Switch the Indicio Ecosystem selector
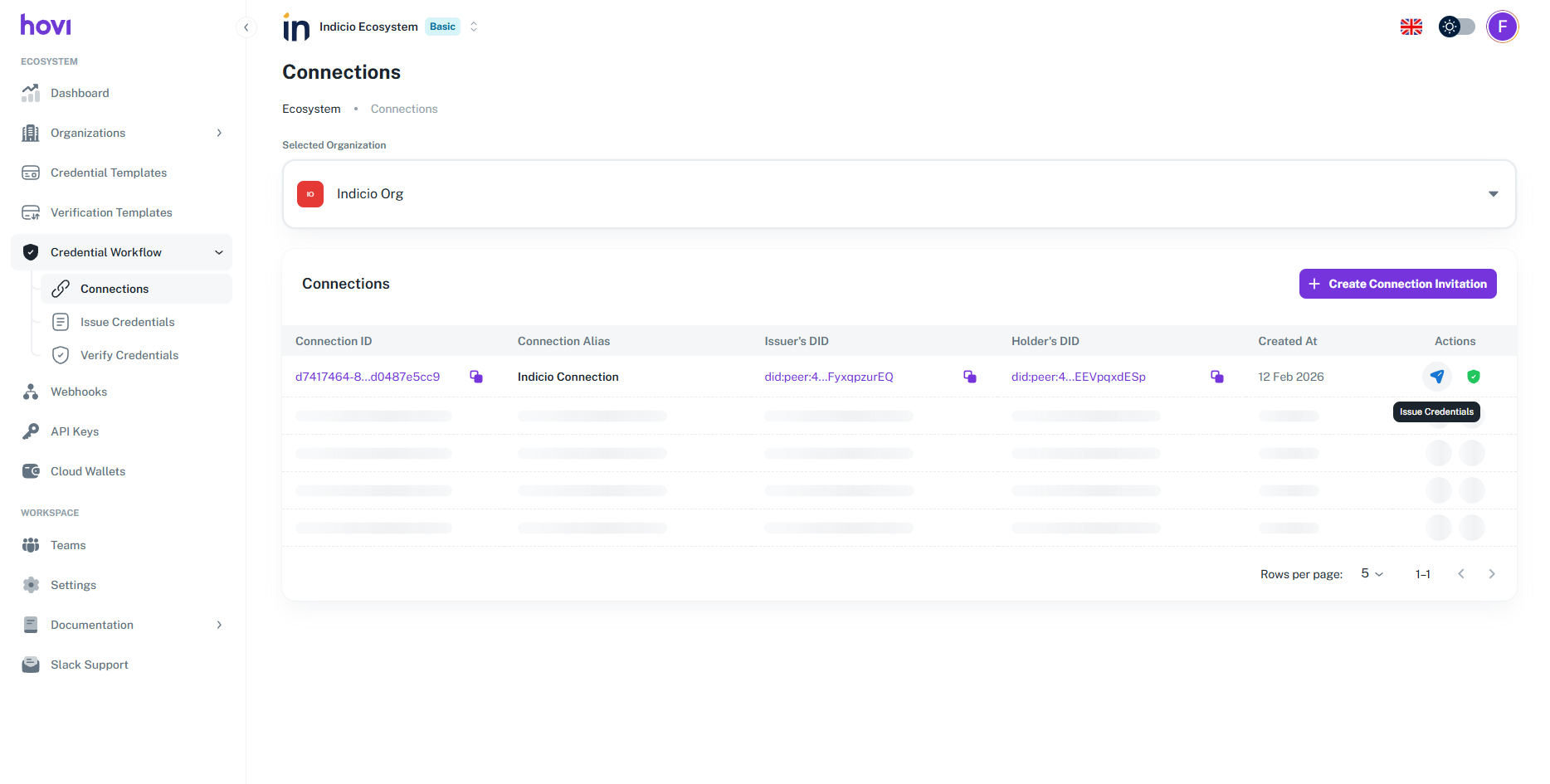This screenshot has width=1550, height=784. (x=474, y=27)
